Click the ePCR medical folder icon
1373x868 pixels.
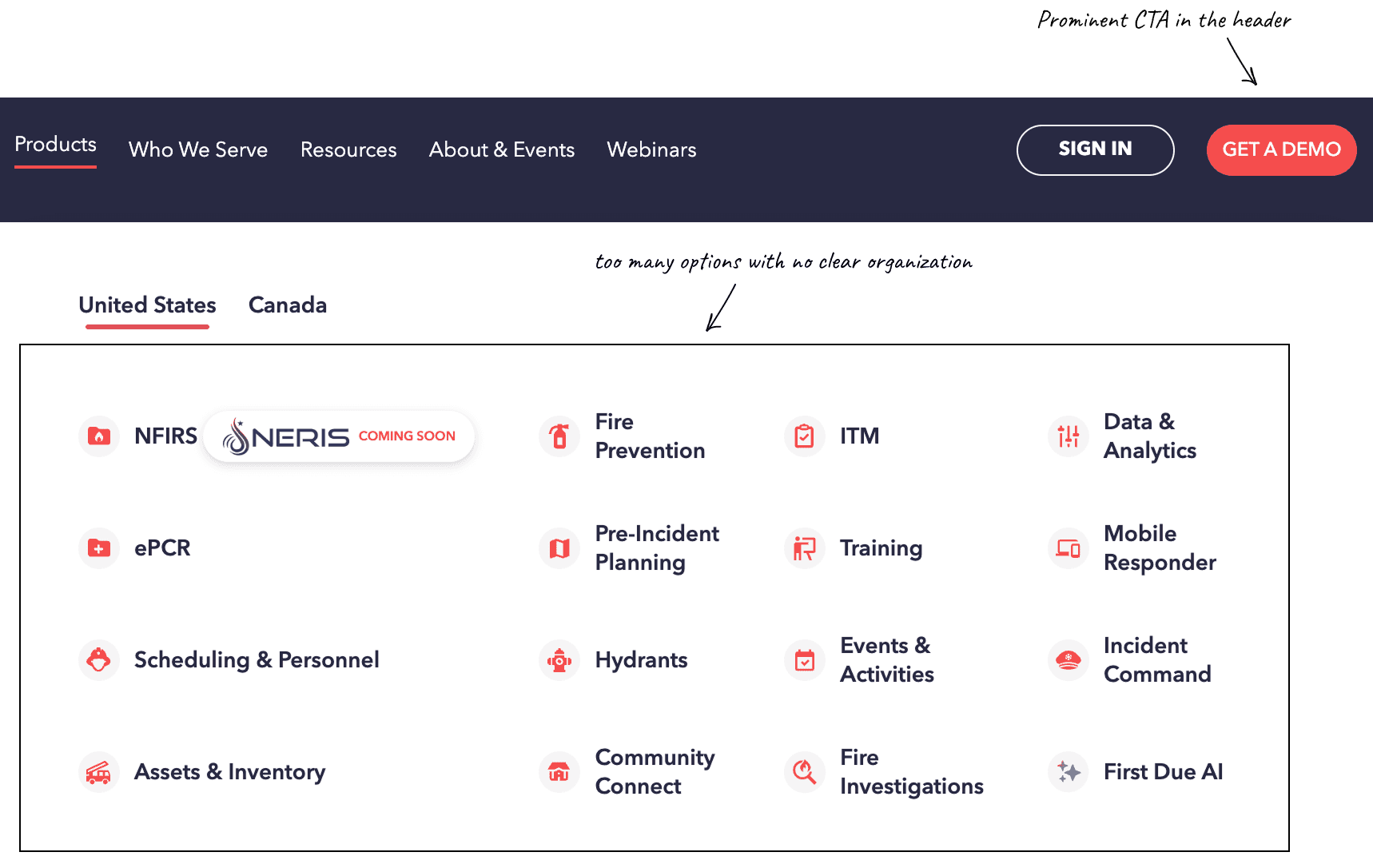[x=99, y=548]
